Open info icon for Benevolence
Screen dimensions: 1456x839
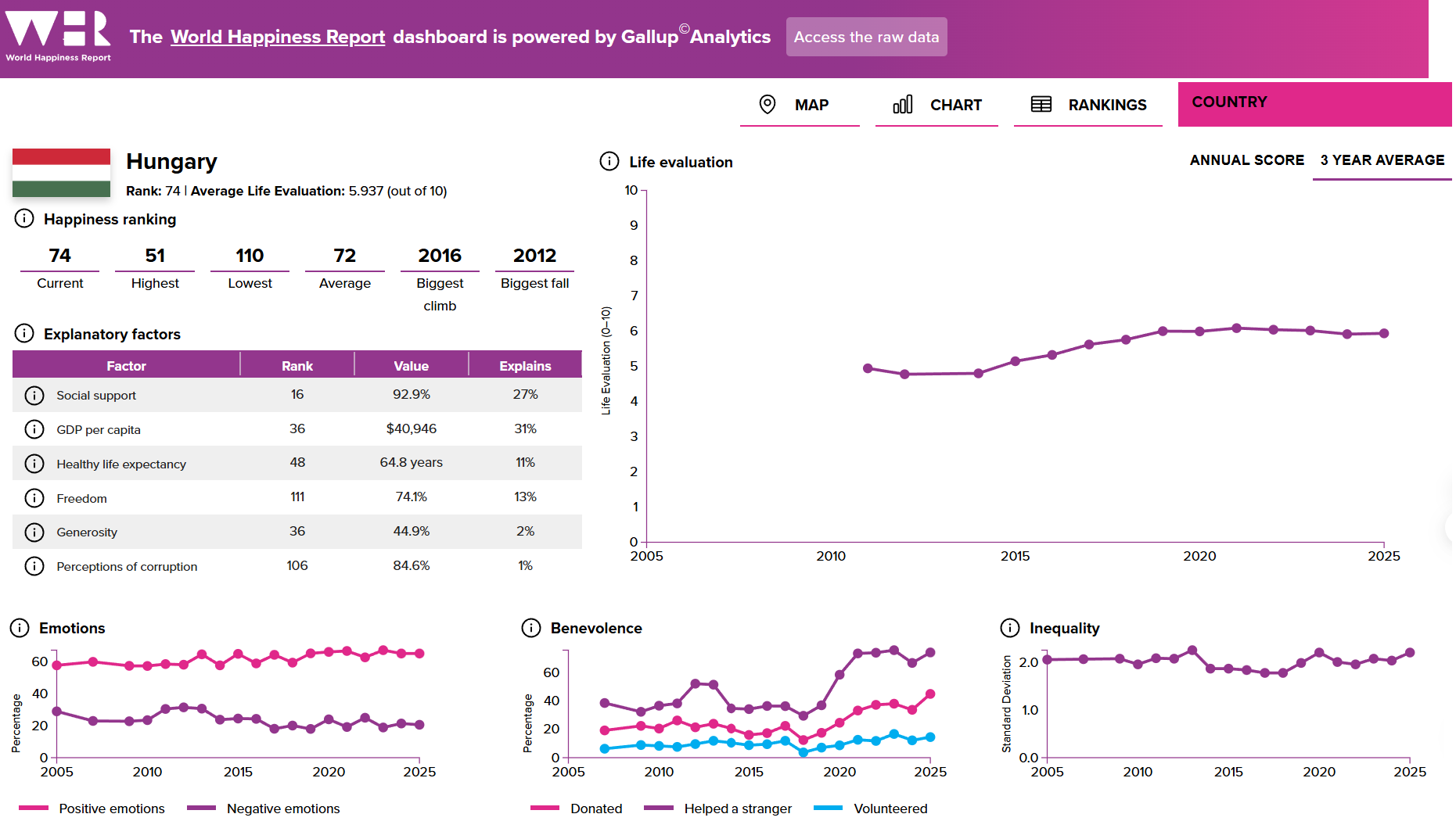(531, 628)
